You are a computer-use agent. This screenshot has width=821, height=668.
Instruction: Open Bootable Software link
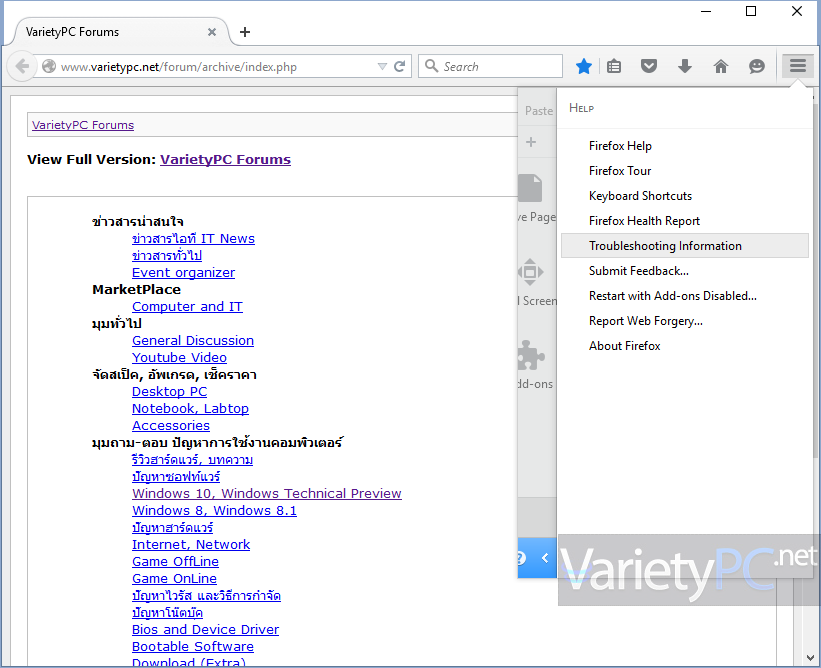(193, 647)
